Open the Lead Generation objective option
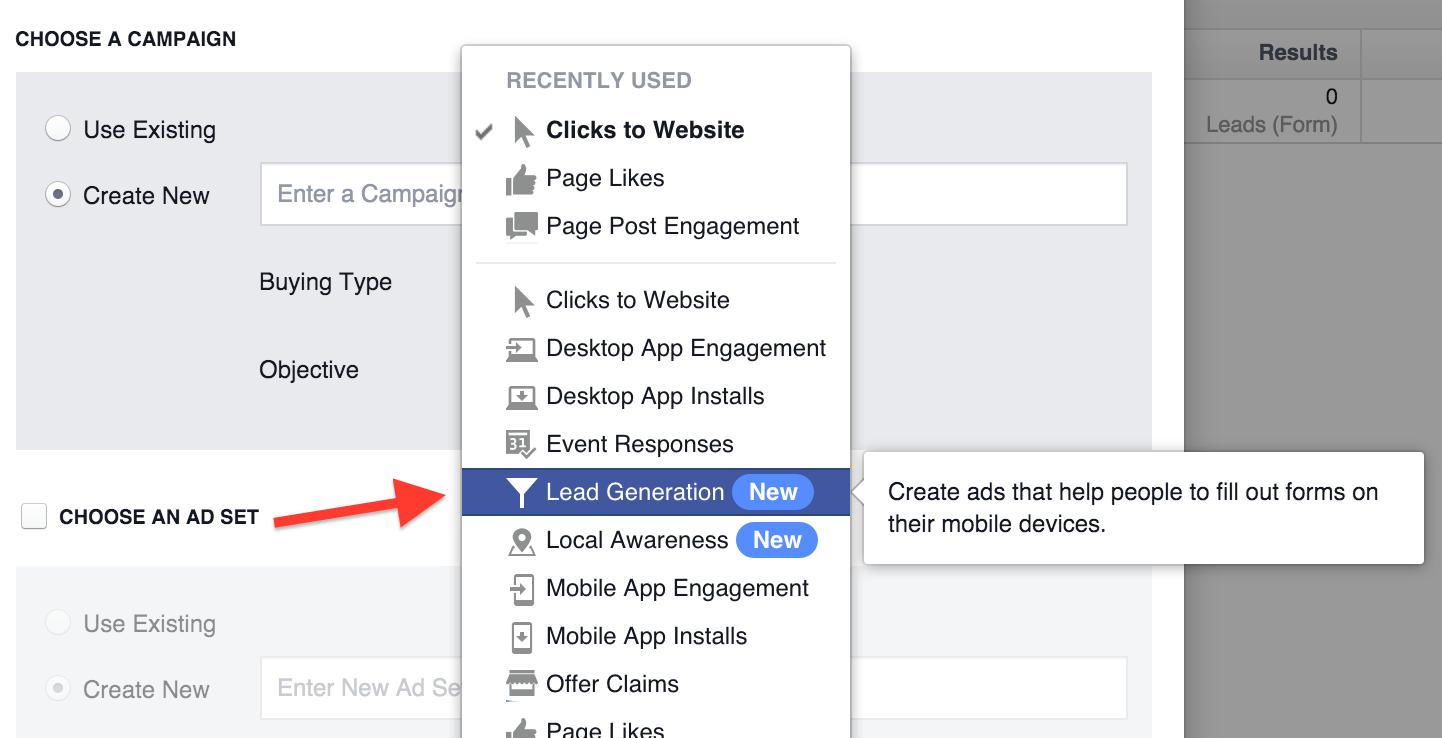This screenshot has height=738, width=1442. 634,491
